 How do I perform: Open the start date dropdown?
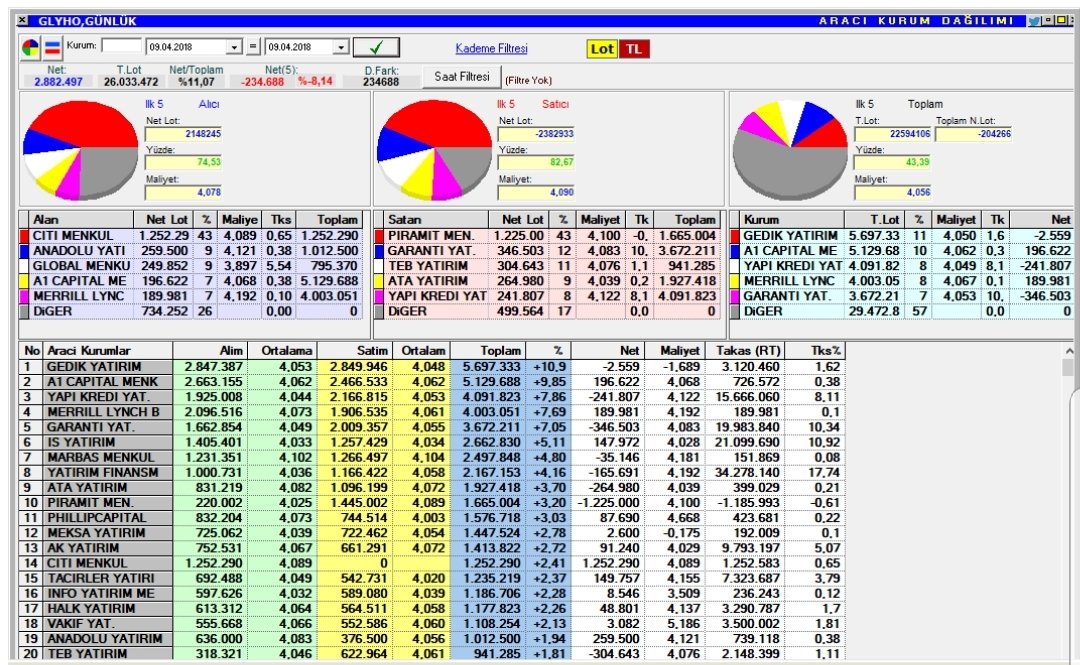(235, 47)
